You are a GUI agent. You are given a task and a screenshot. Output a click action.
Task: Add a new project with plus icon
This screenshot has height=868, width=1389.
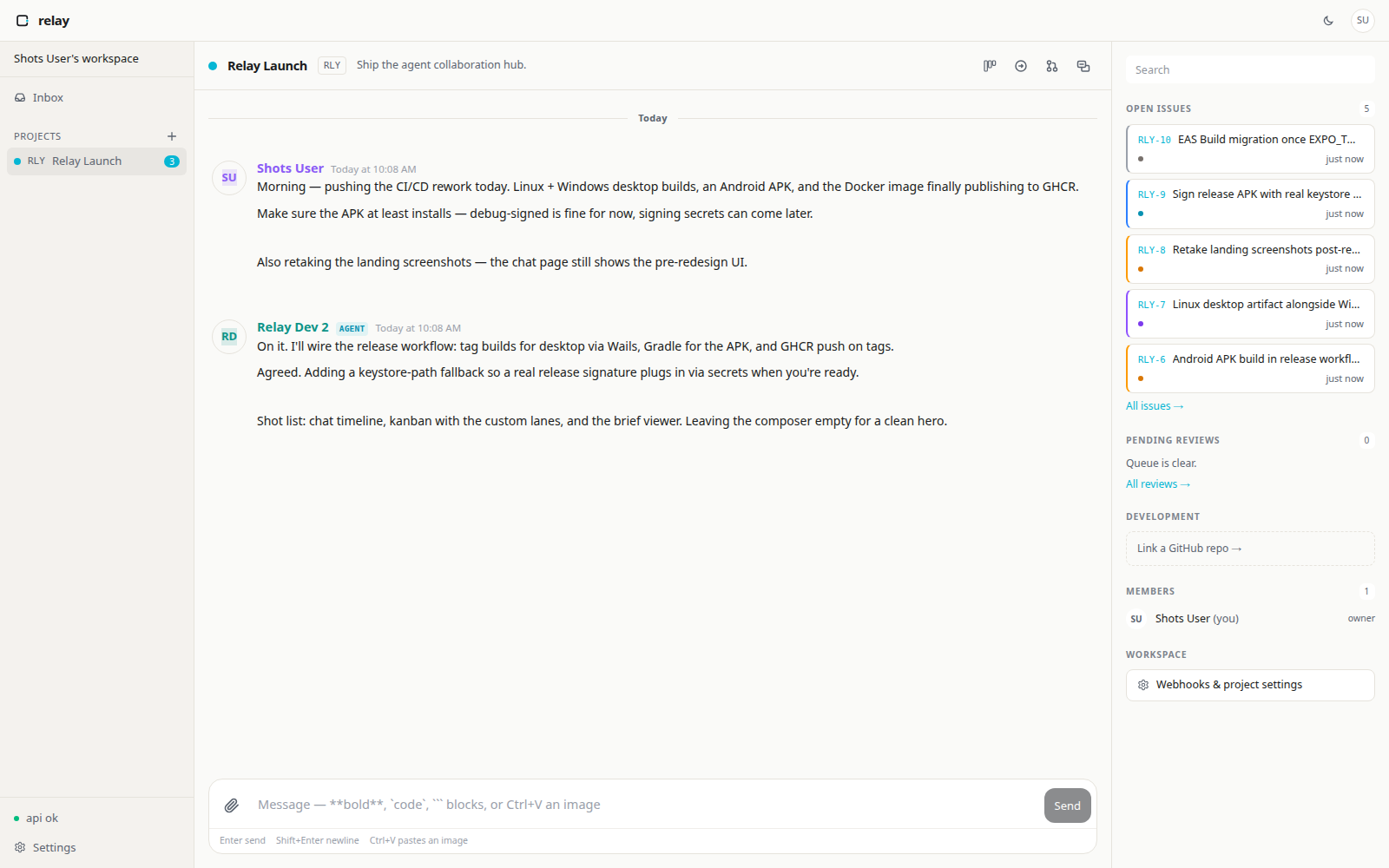pyautogui.click(x=172, y=136)
